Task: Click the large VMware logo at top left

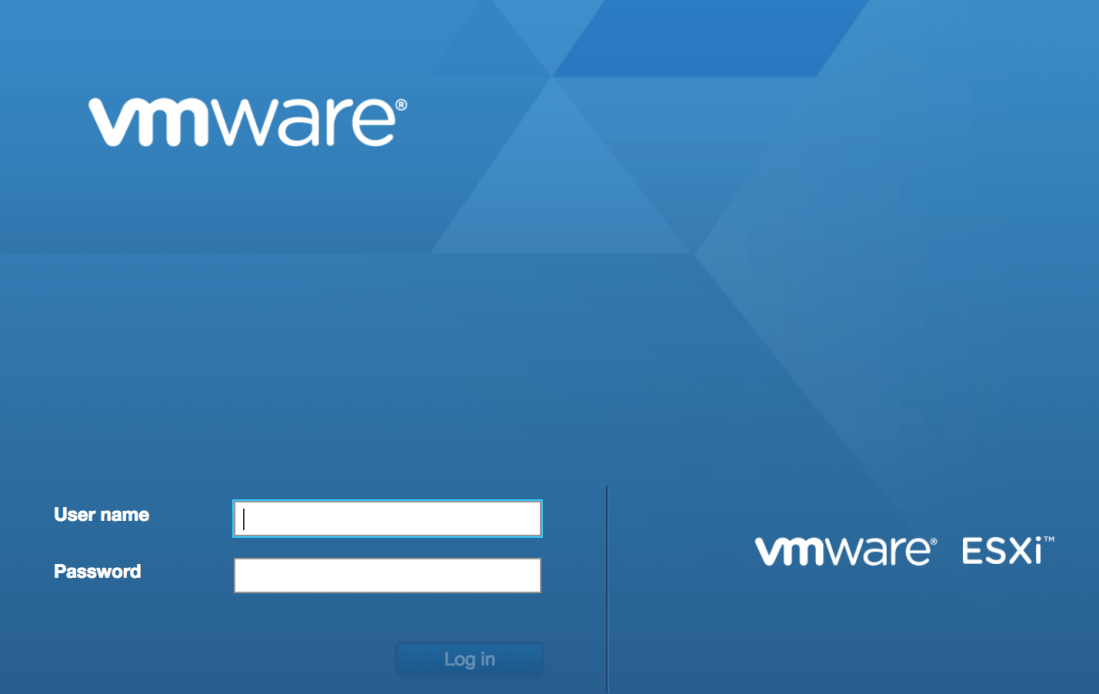Action: (247, 122)
